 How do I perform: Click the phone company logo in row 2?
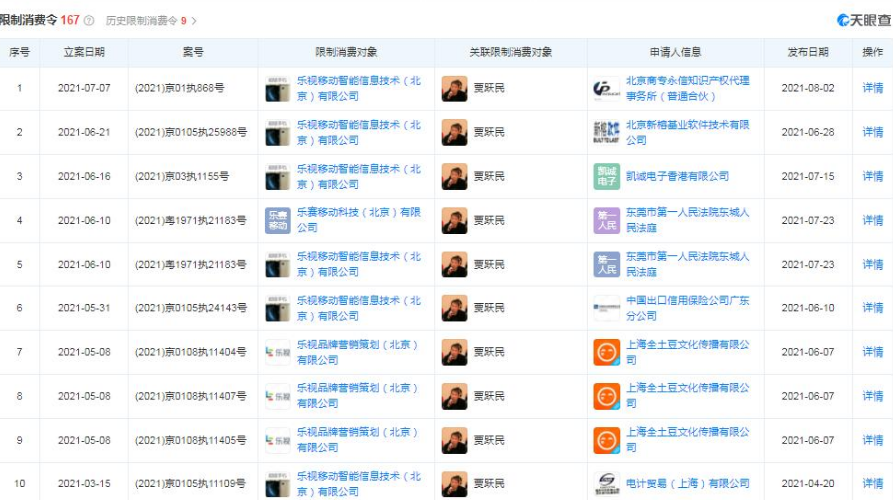pyautogui.click(x=277, y=133)
